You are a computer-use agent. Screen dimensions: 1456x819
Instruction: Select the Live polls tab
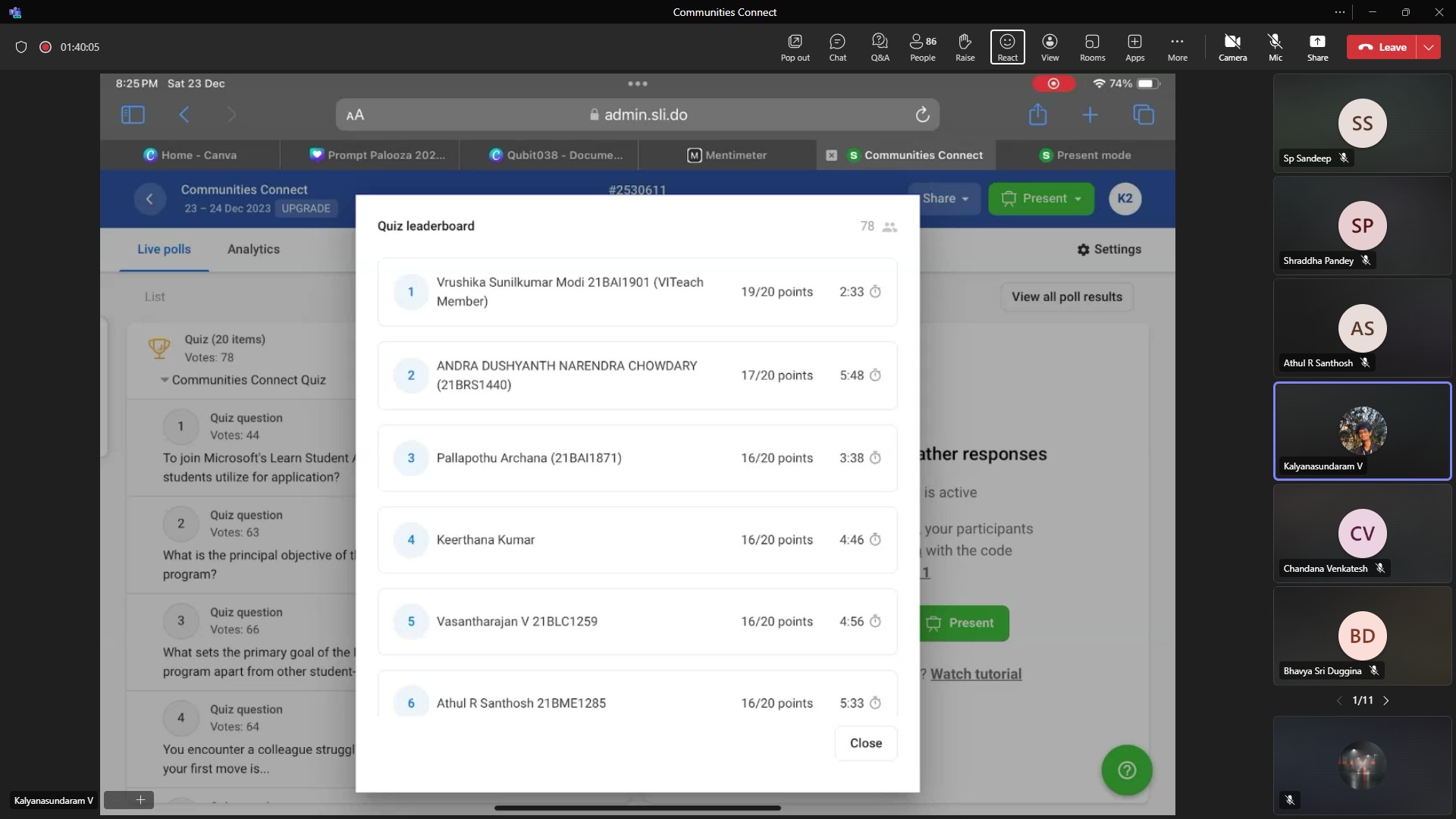tap(164, 249)
